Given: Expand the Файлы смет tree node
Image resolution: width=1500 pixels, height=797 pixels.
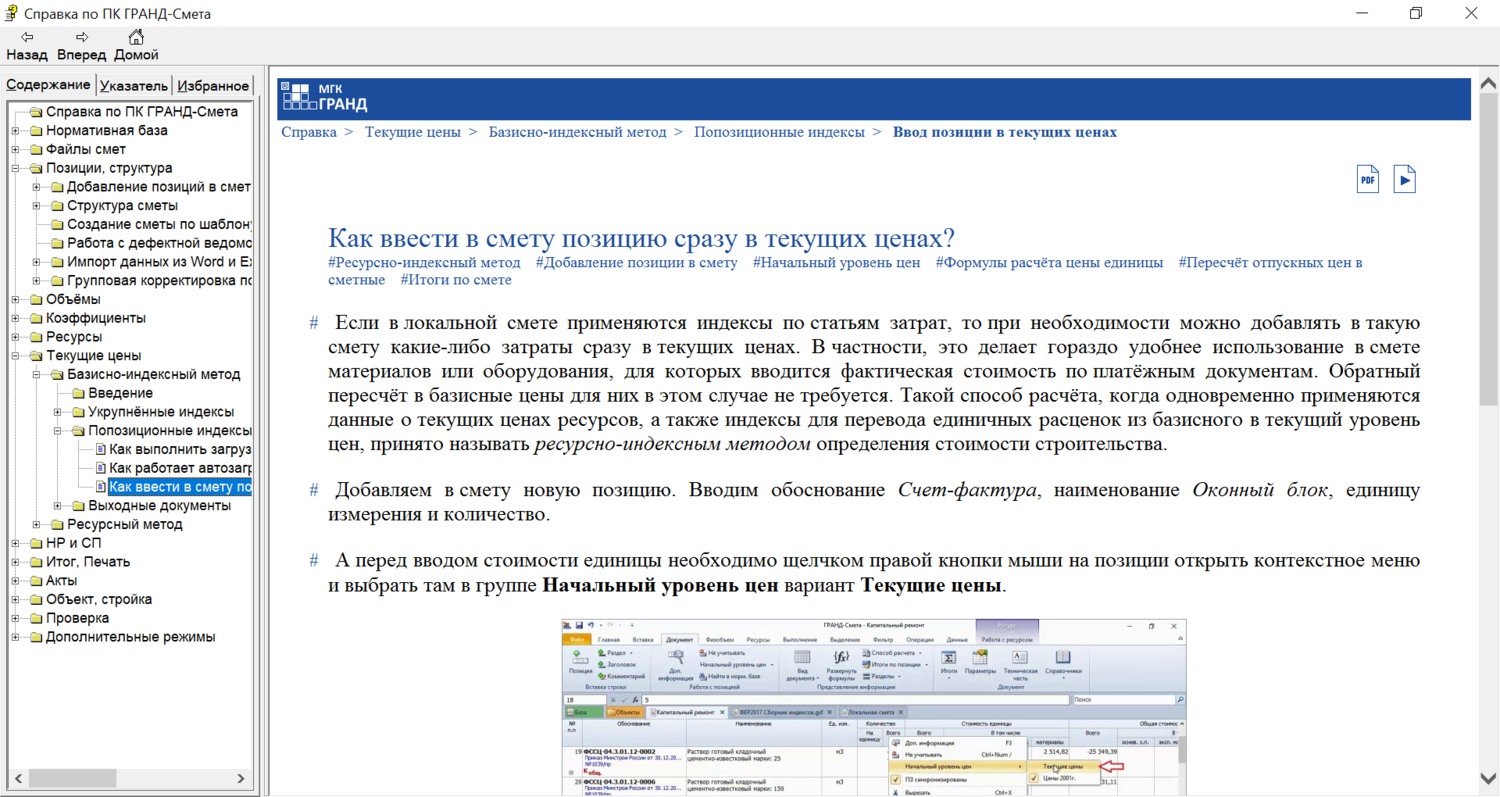Looking at the screenshot, I should point(15,150).
